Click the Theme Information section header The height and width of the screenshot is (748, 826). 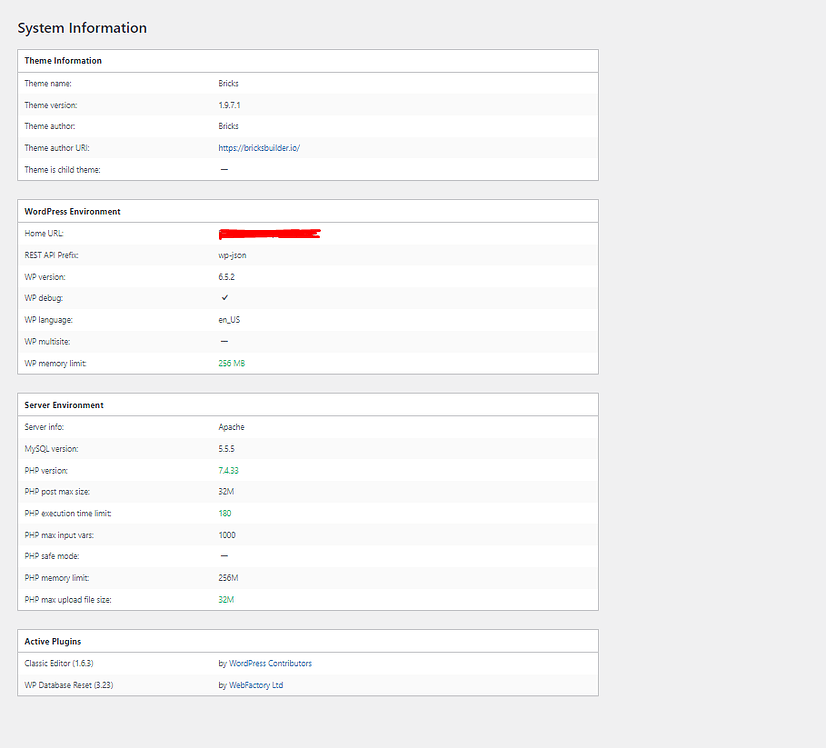coord(63,61)
